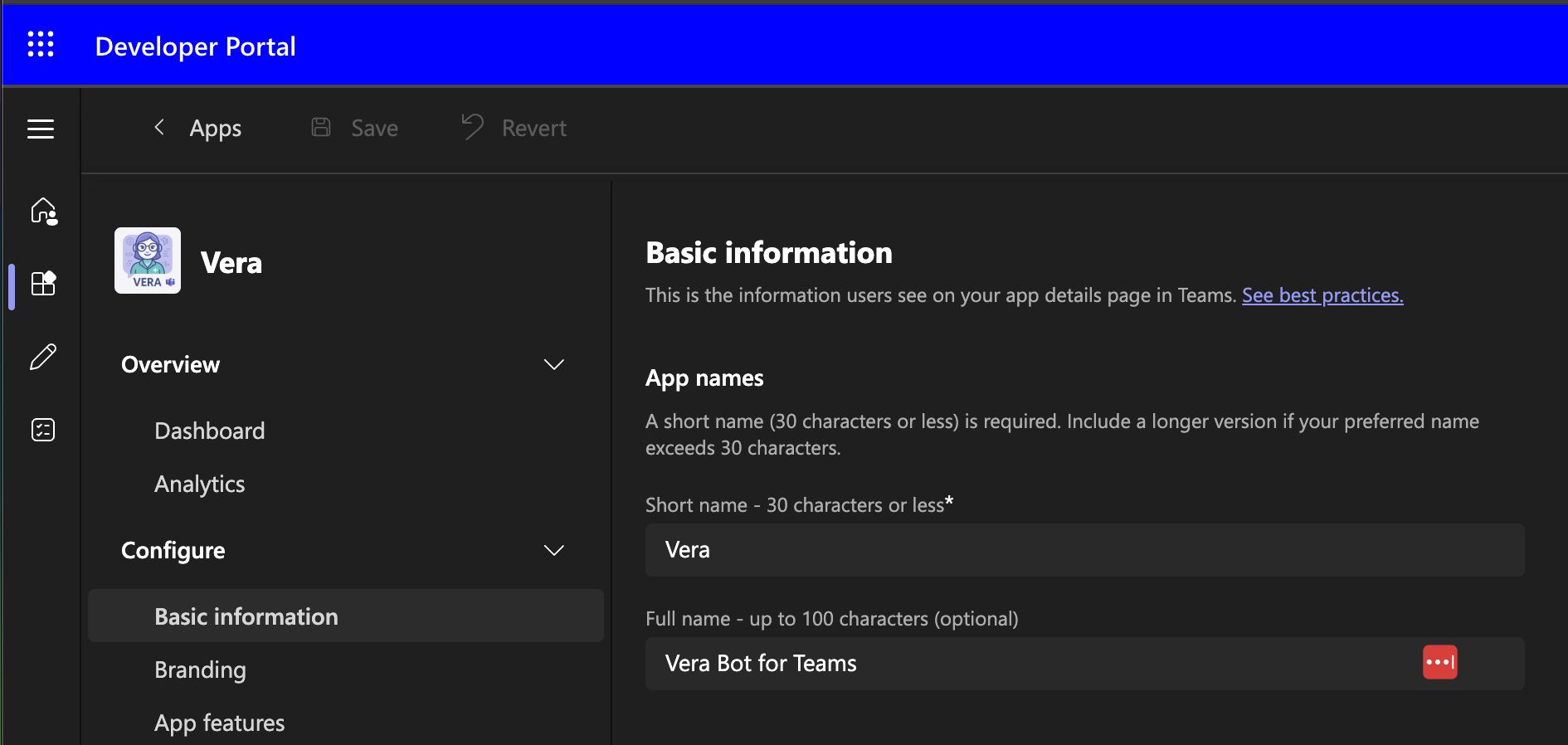Image resolution: width=1568 pixels, height=745 pixels.
Task: Collapse the Configure section chevron
Action: (x=553, y=550)
